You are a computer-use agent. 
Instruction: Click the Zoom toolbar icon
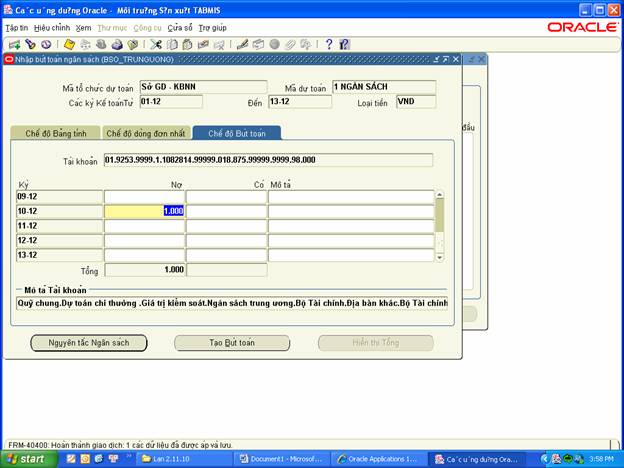pyautogui.click(x=258, y=44)
